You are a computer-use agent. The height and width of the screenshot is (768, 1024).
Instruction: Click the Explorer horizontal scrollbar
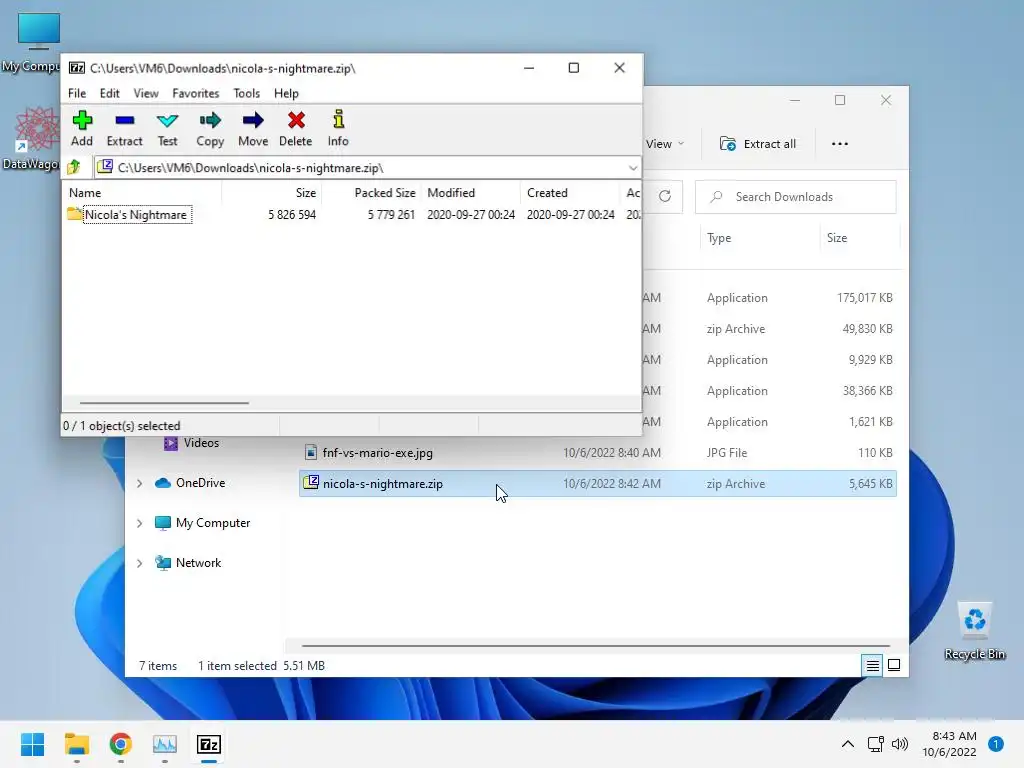point(596,646)
